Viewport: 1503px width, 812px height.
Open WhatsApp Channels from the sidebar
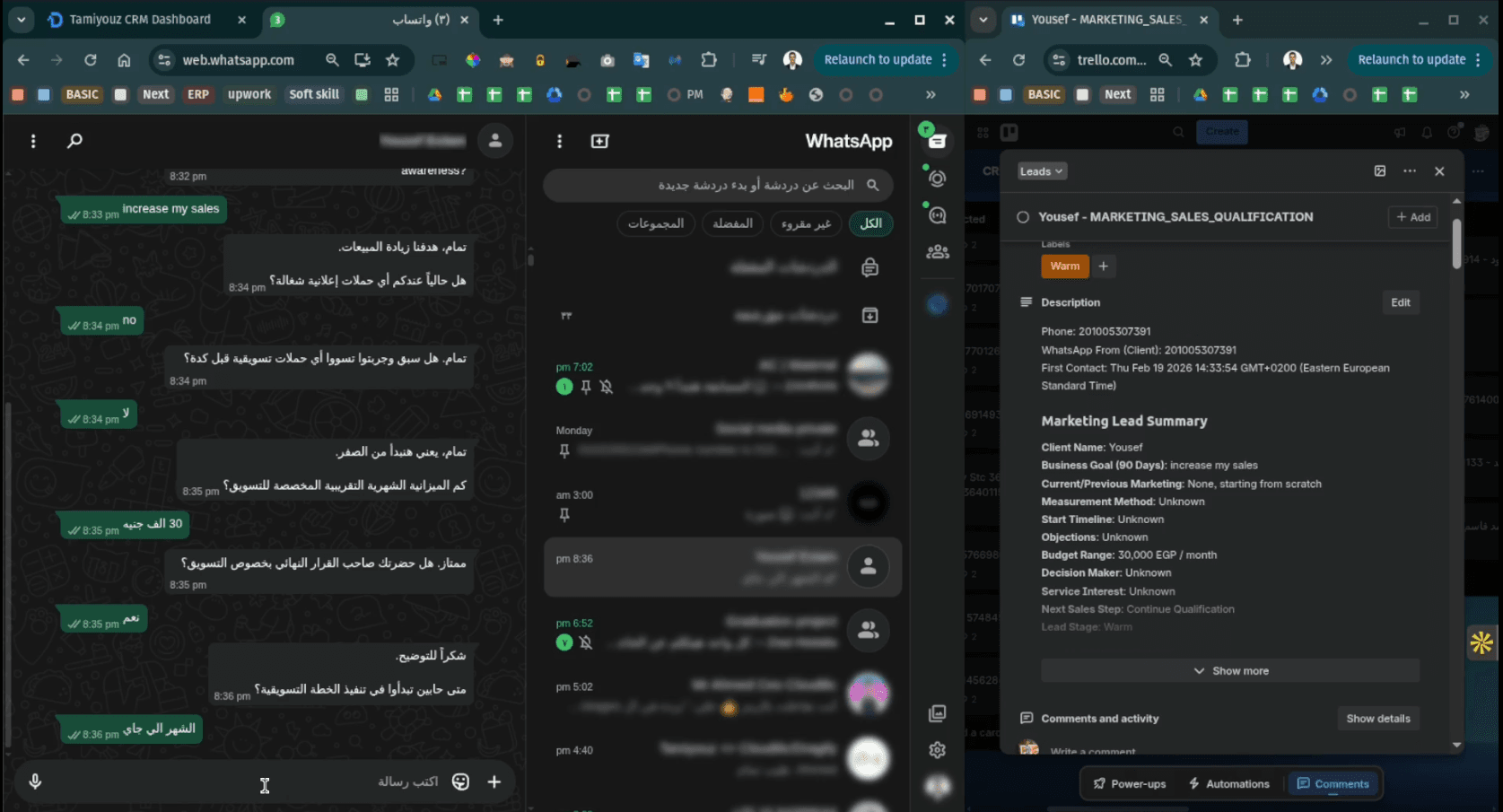(938, 215)
